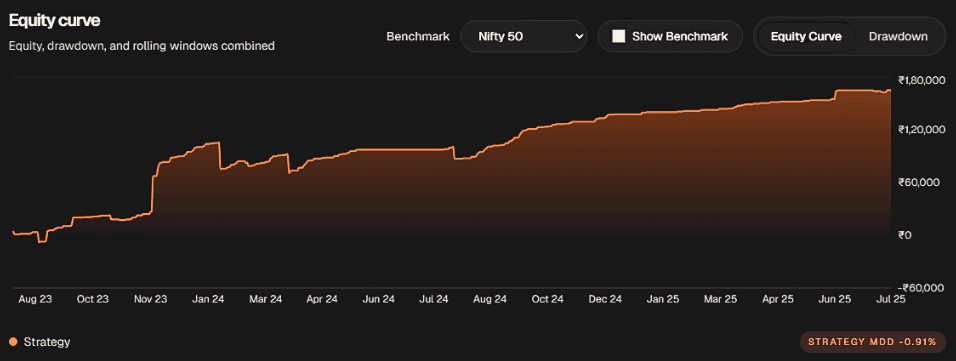Click the Oct 23 date label
Screen dimensions: 956x361
93,299
